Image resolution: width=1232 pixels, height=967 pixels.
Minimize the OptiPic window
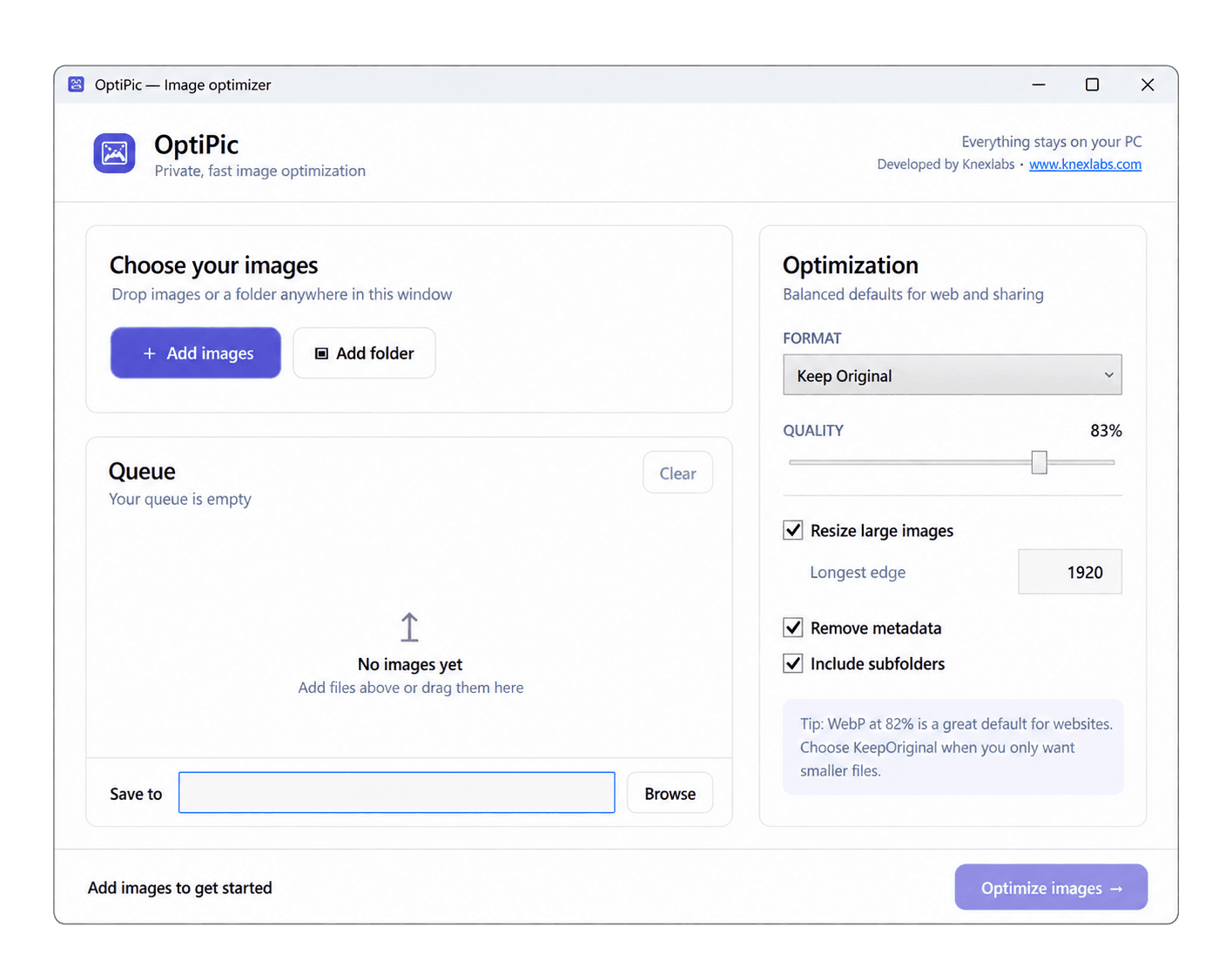1039,84
